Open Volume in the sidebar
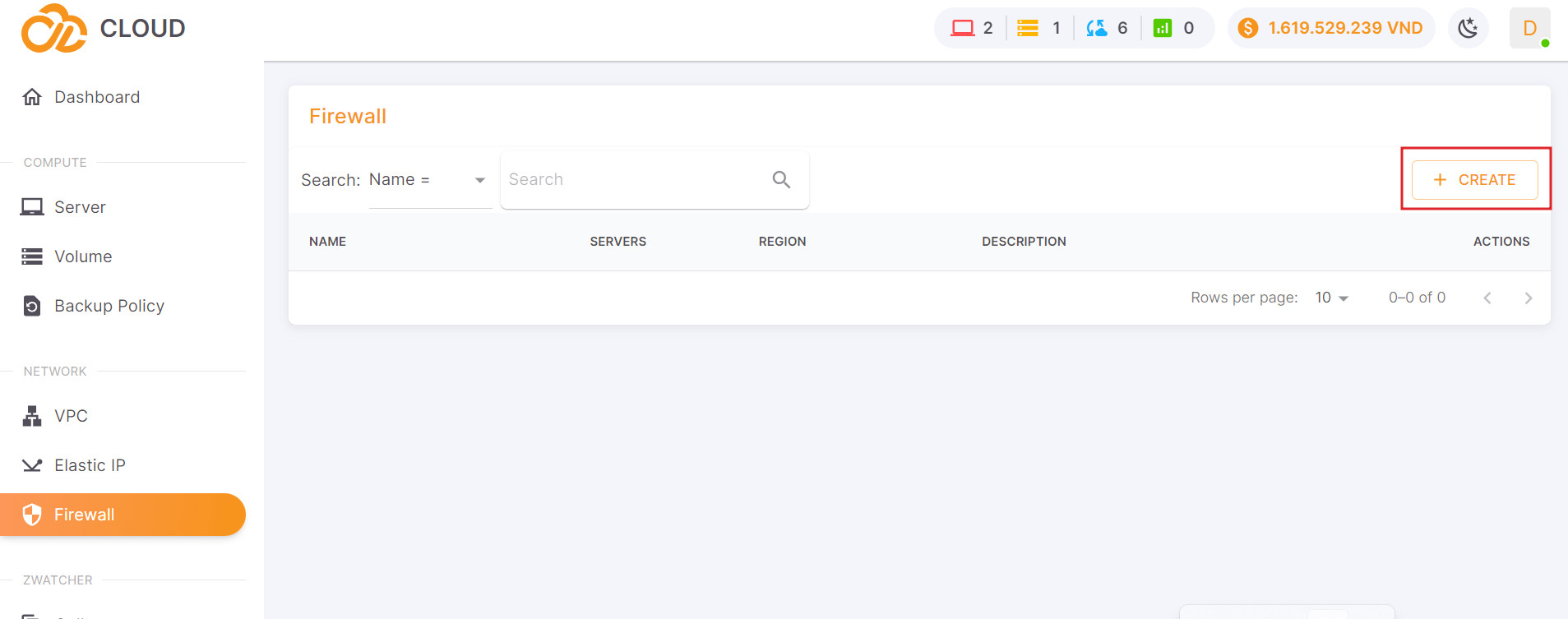This screenshot has width=1568, height=619. click(x=123, y=256)
